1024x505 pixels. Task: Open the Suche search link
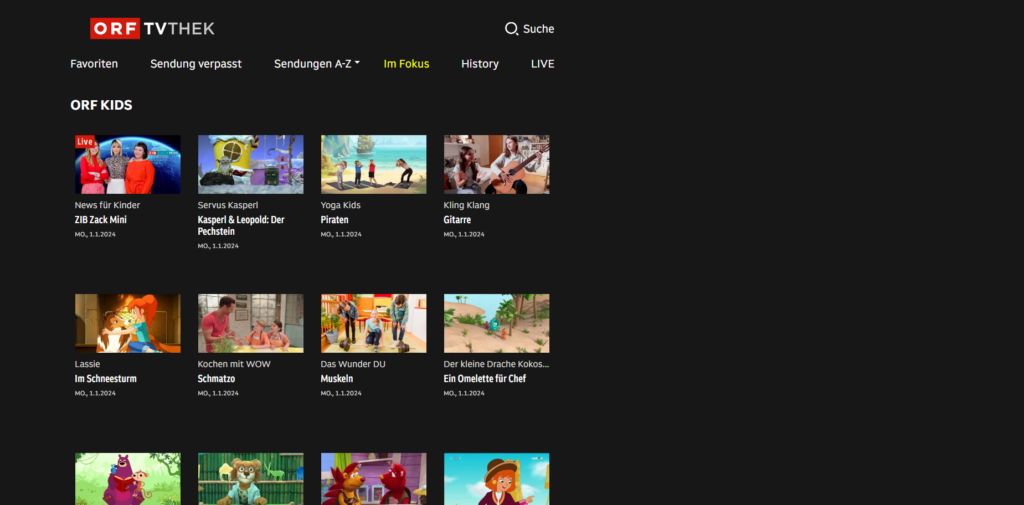(x=529, y=29)
